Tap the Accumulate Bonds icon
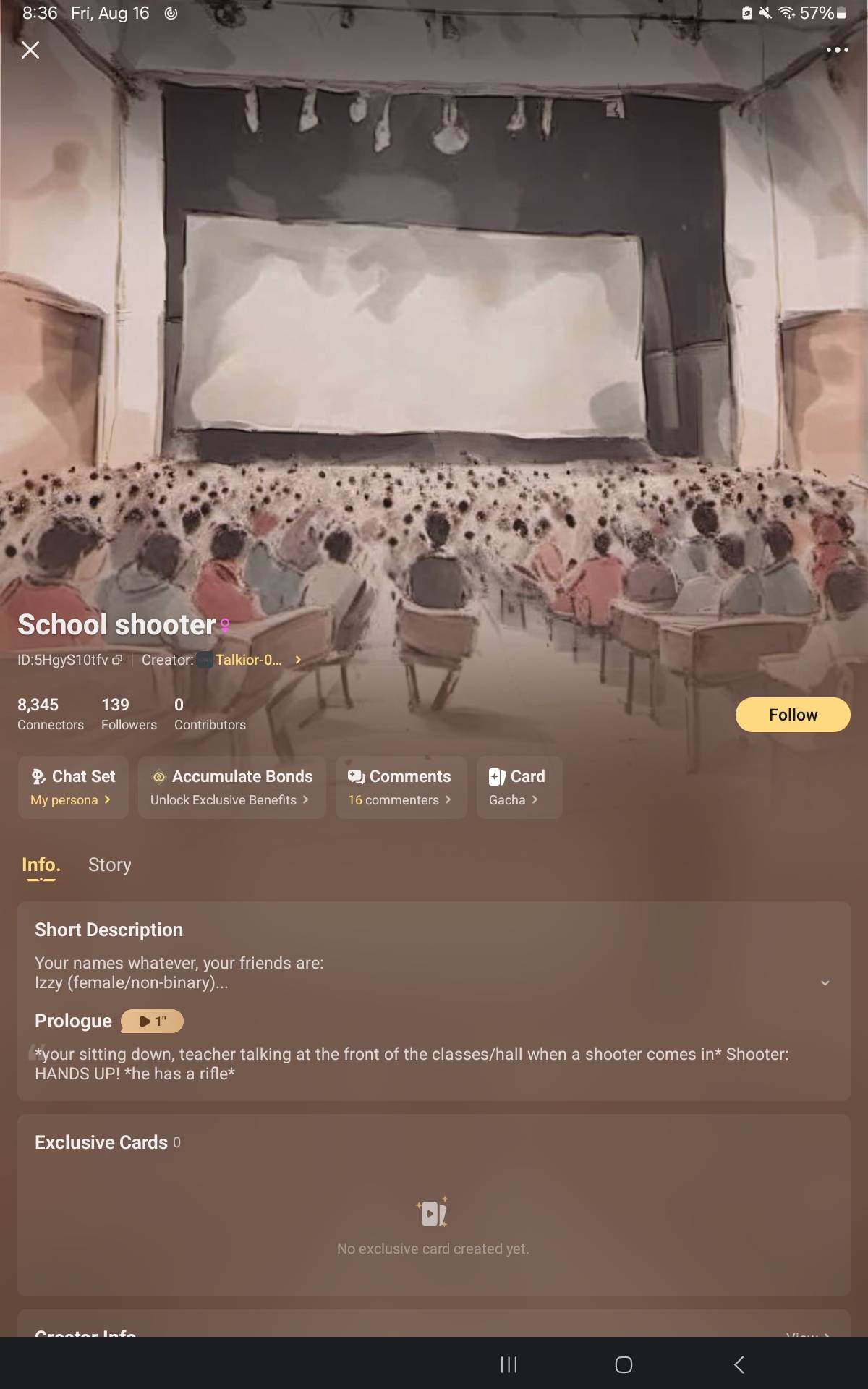868x1389 pixels. [x=159, y=776]
